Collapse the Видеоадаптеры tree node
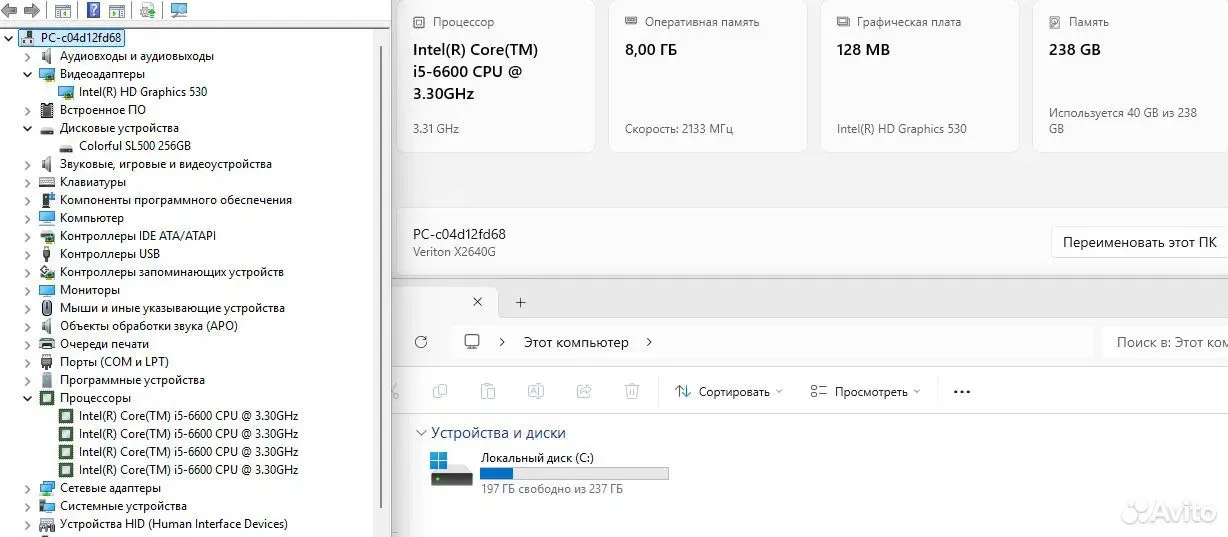The height and width of the screenshot is (537, 1228). 28,74
